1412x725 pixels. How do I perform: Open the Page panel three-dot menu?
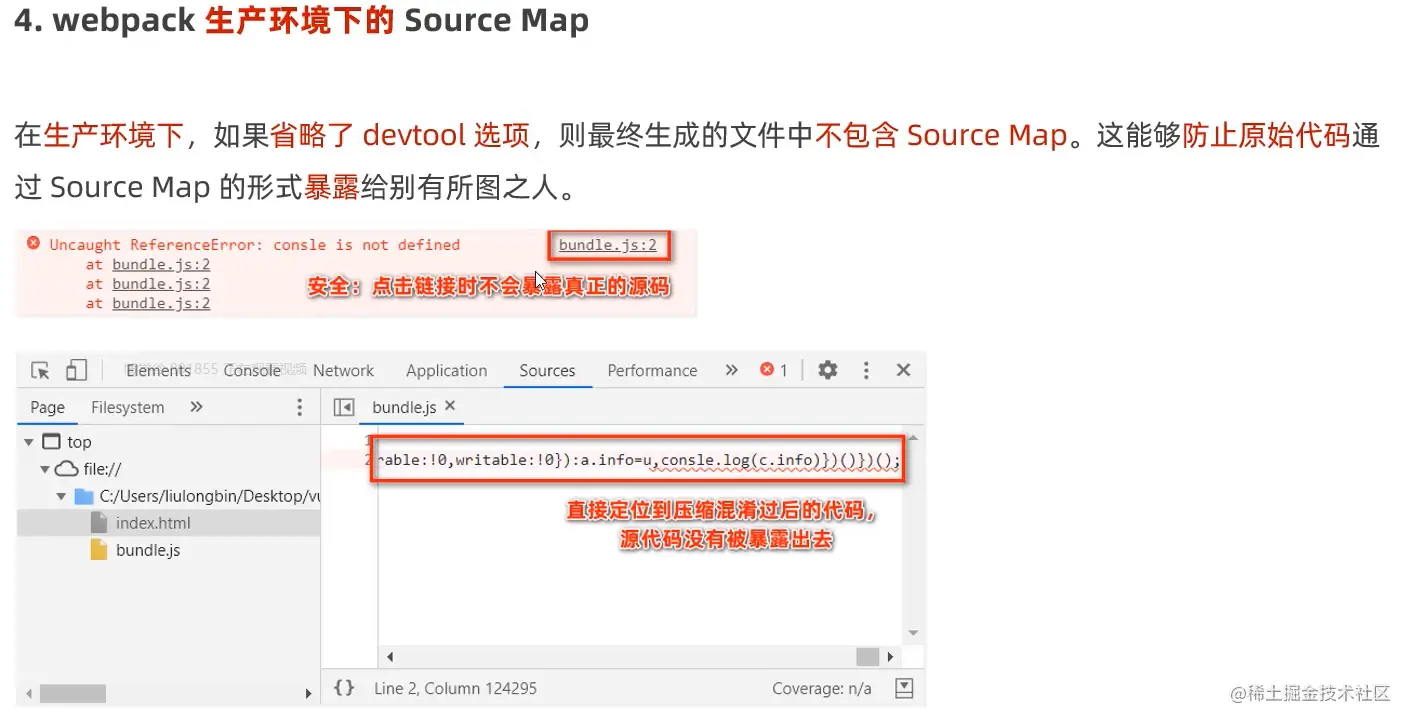pos(299,407)
